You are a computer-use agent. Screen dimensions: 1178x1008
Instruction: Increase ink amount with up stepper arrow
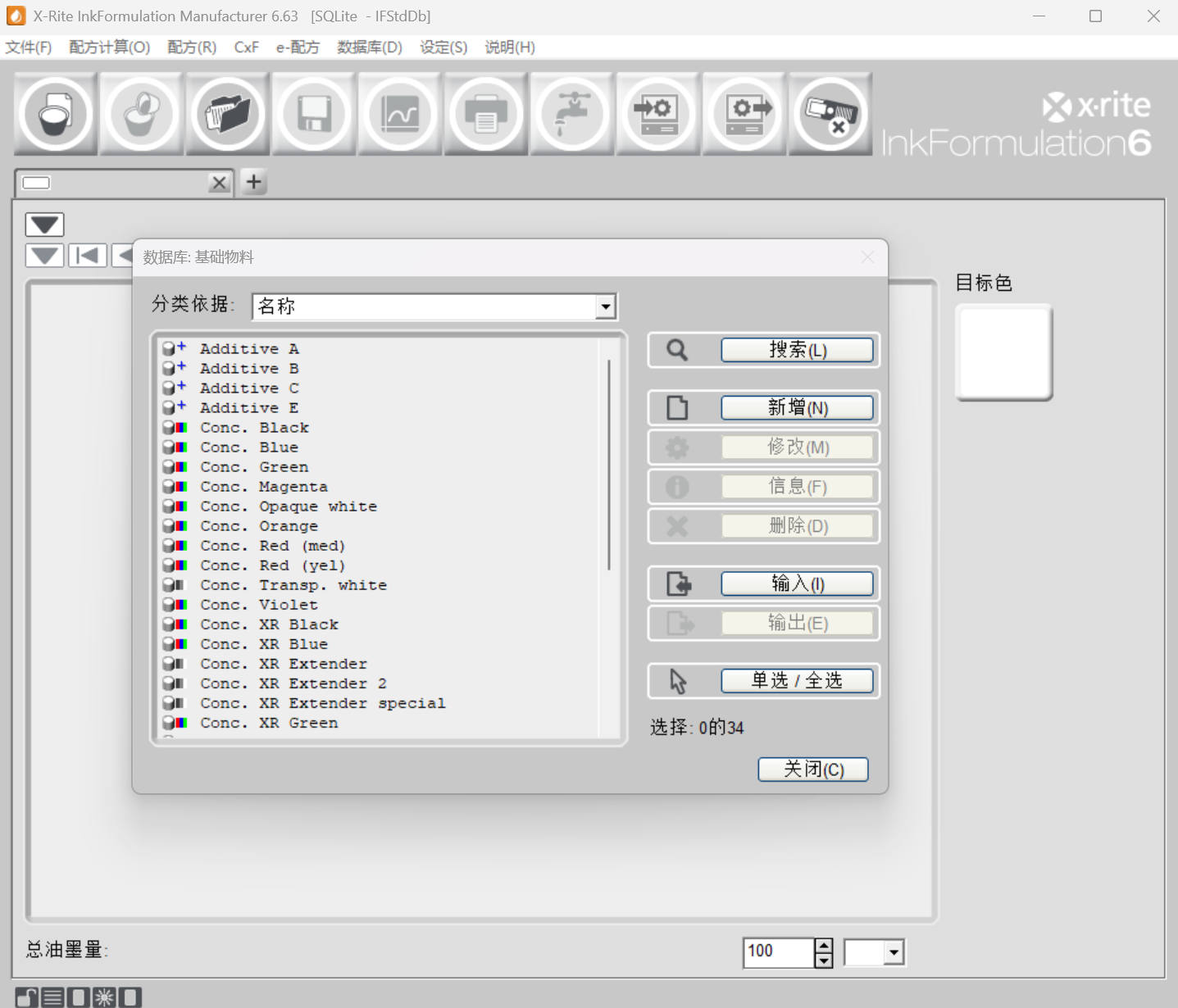(824, 945)
